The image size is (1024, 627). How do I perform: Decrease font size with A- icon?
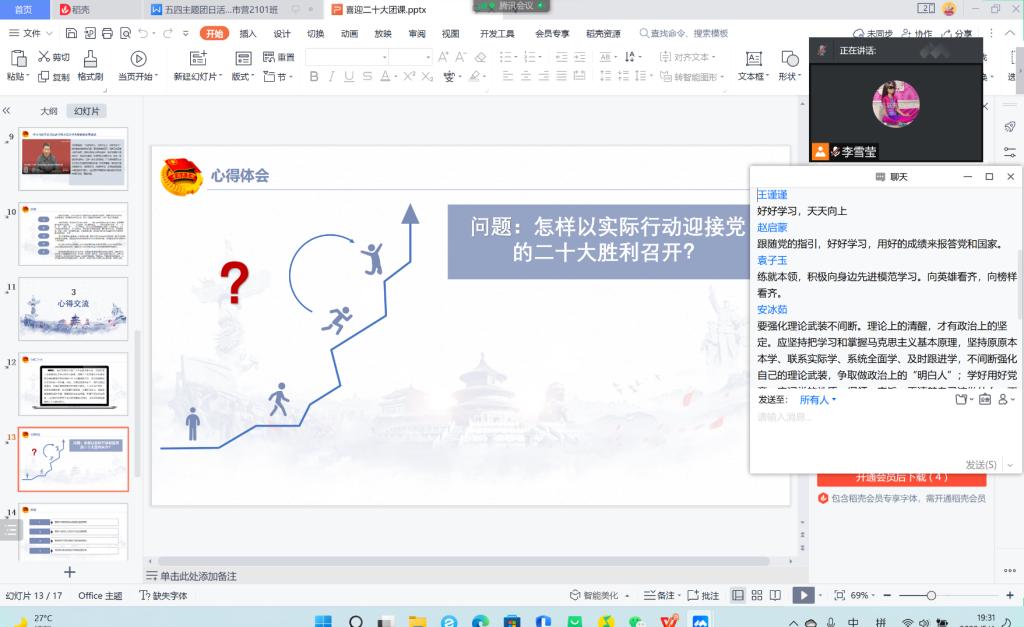(x=461, y=57)
